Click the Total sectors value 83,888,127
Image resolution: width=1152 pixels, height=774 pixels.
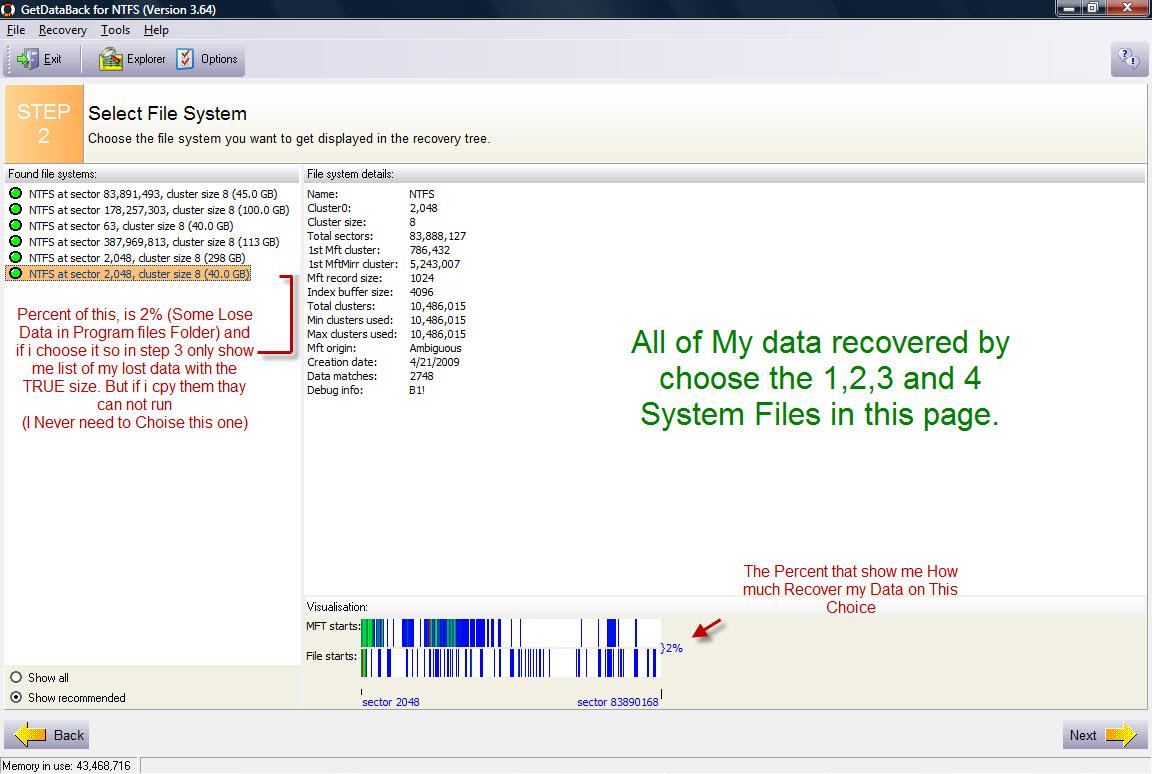(x=437, y=236)
